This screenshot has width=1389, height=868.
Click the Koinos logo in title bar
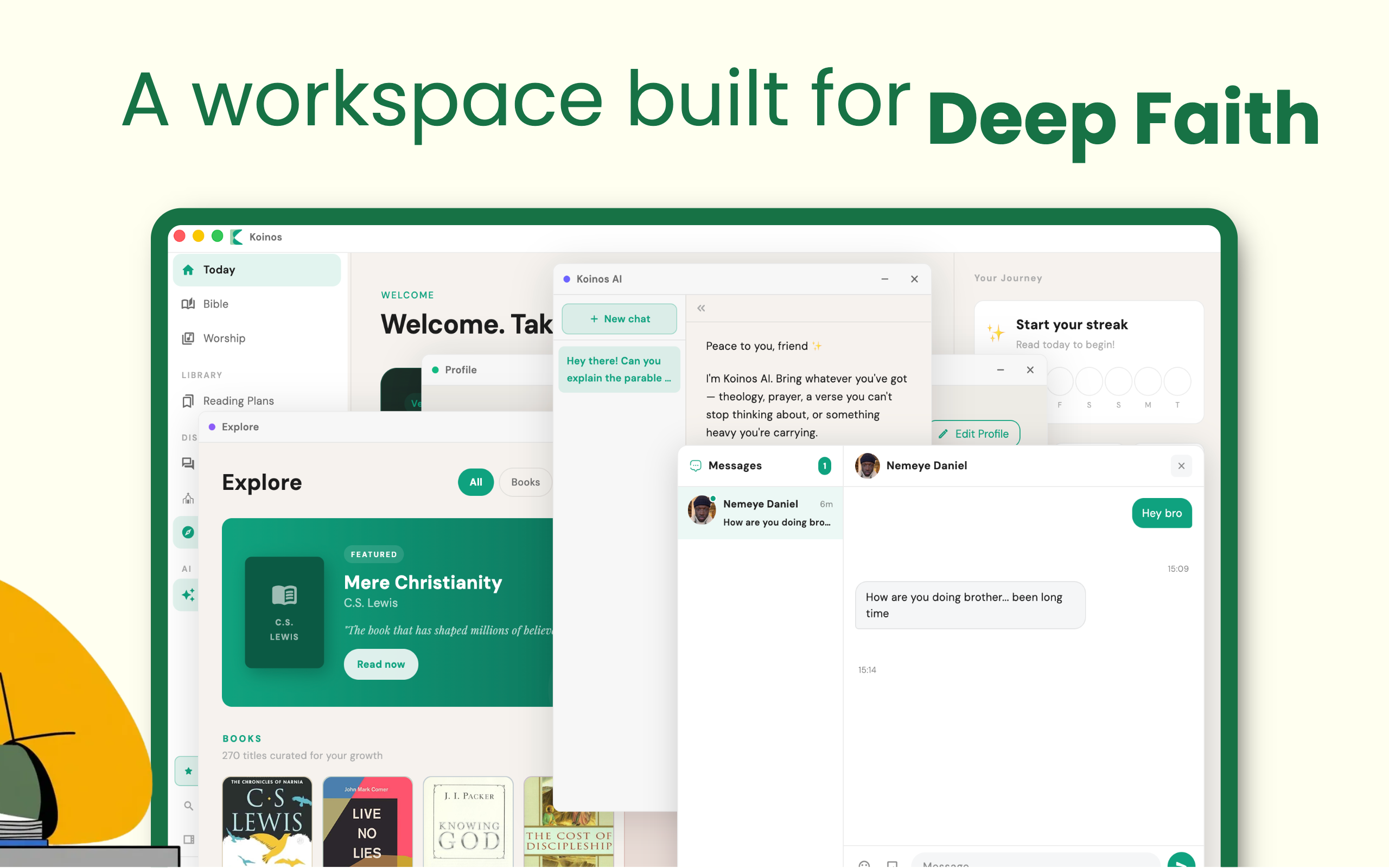point(236,237)
